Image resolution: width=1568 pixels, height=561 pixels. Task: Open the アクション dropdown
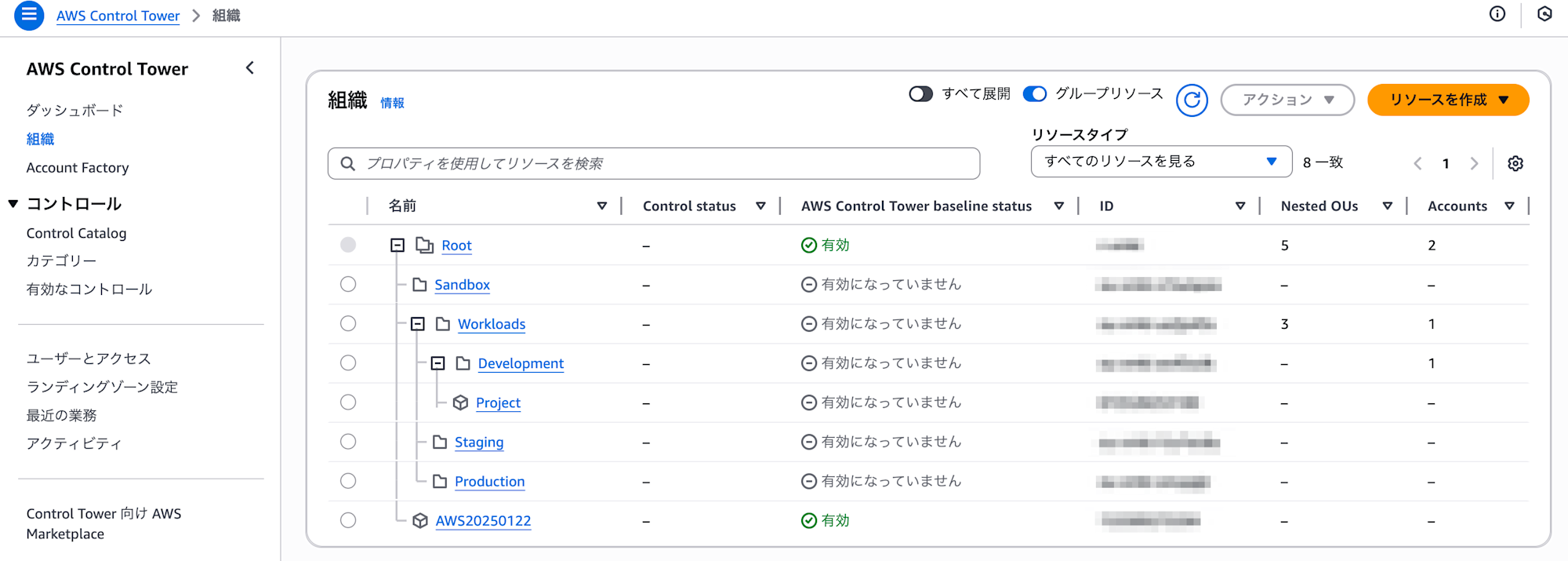(x=1287, y=100)
